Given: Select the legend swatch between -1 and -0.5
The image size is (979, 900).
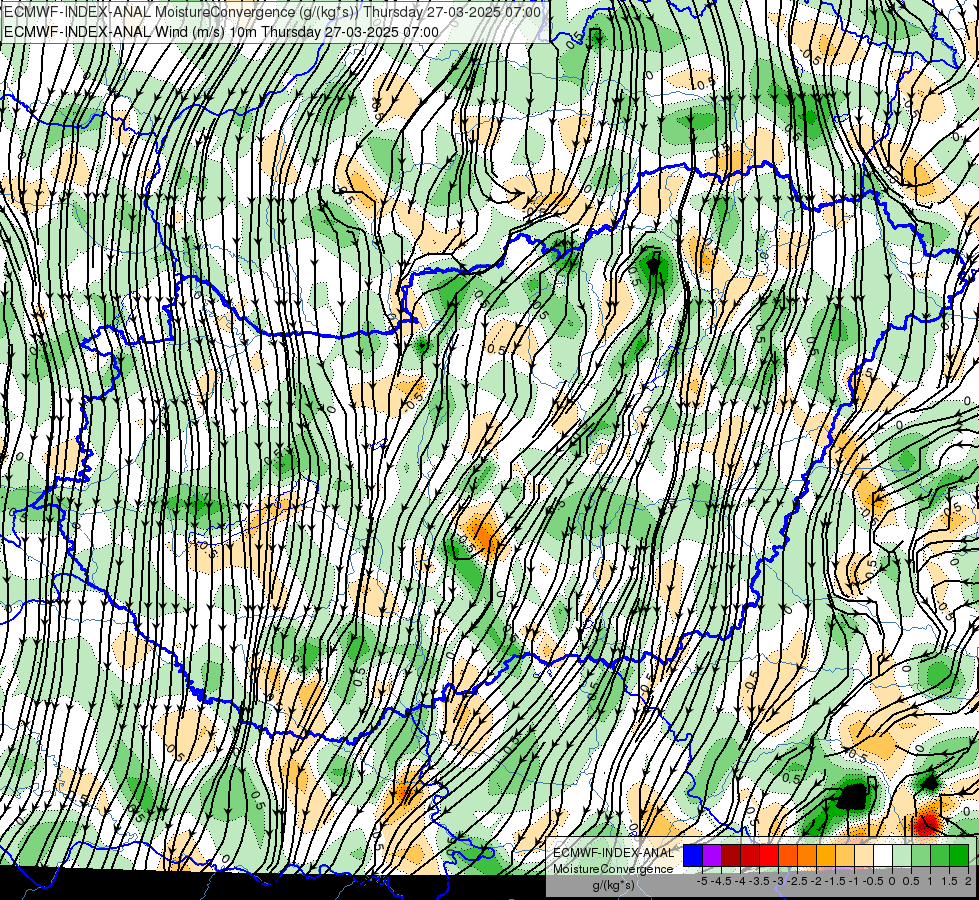Looking at the screenshot, I should 864,856.
